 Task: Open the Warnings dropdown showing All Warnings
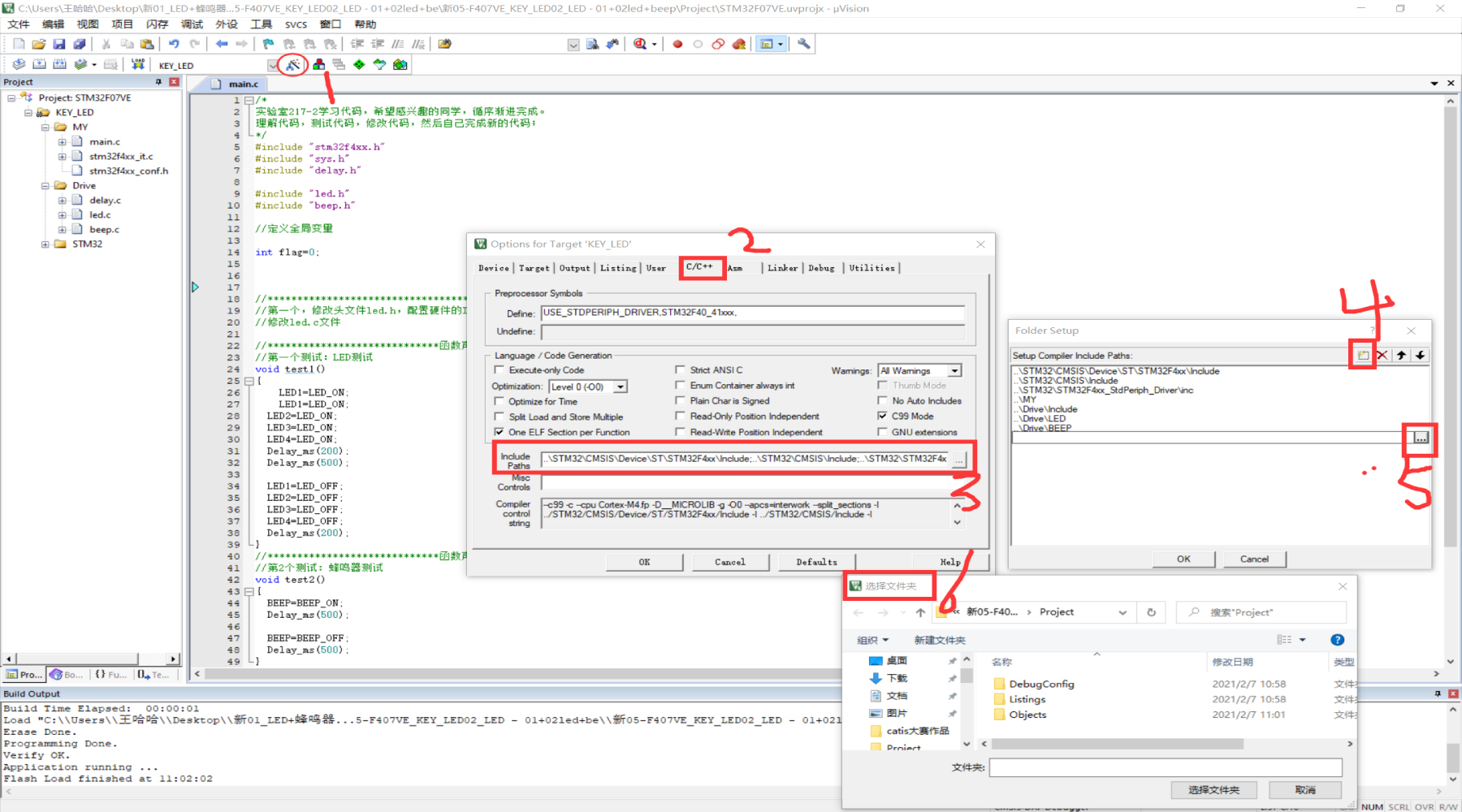(x=952, y=370)
